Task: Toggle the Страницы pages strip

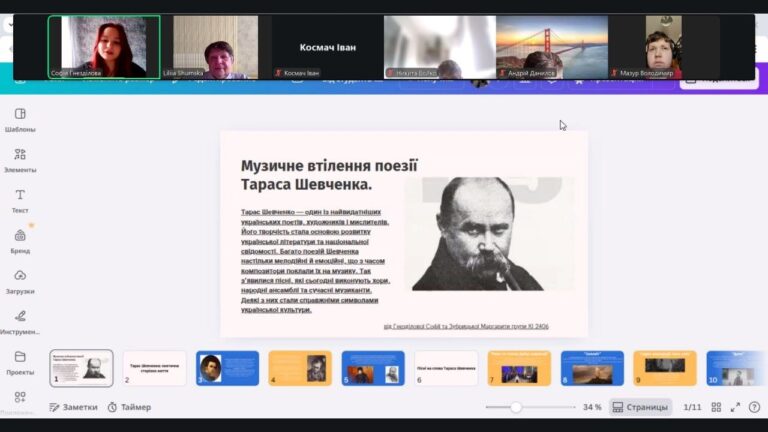Action: (639, 407)
